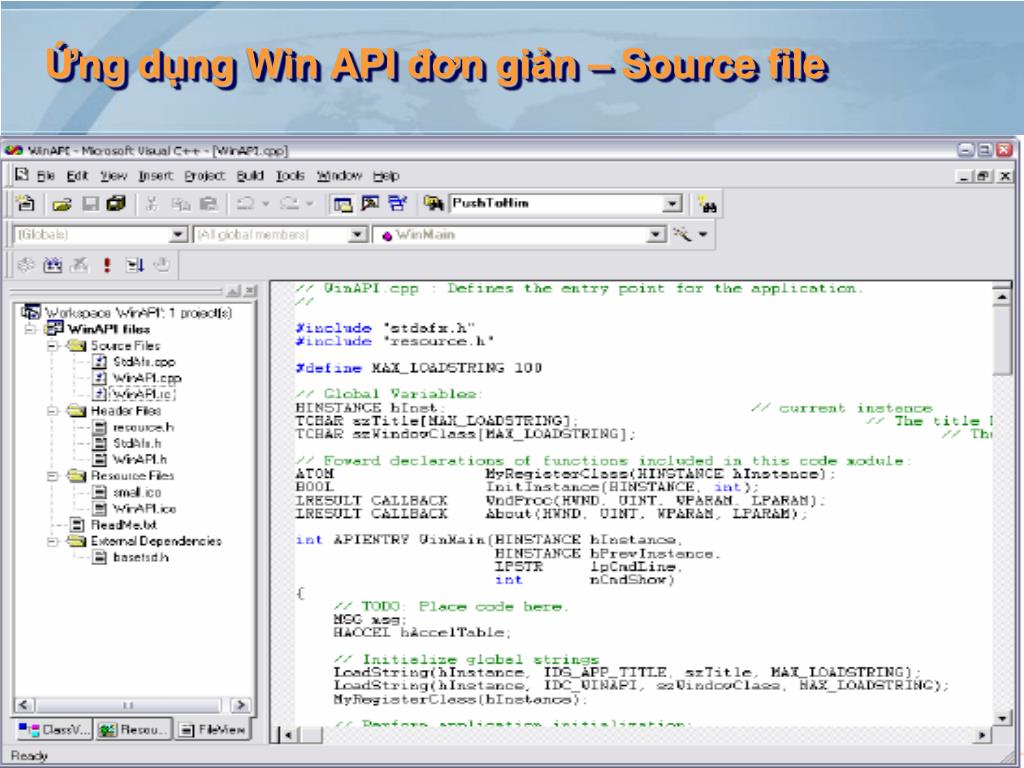Open the View menu
The height and width of the screenshot is (768, 1024).
114,176
